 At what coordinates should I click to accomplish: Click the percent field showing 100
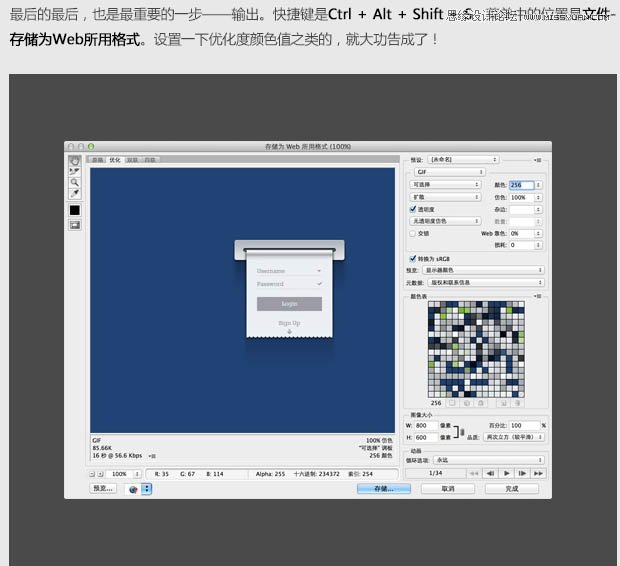pos(524,426)
